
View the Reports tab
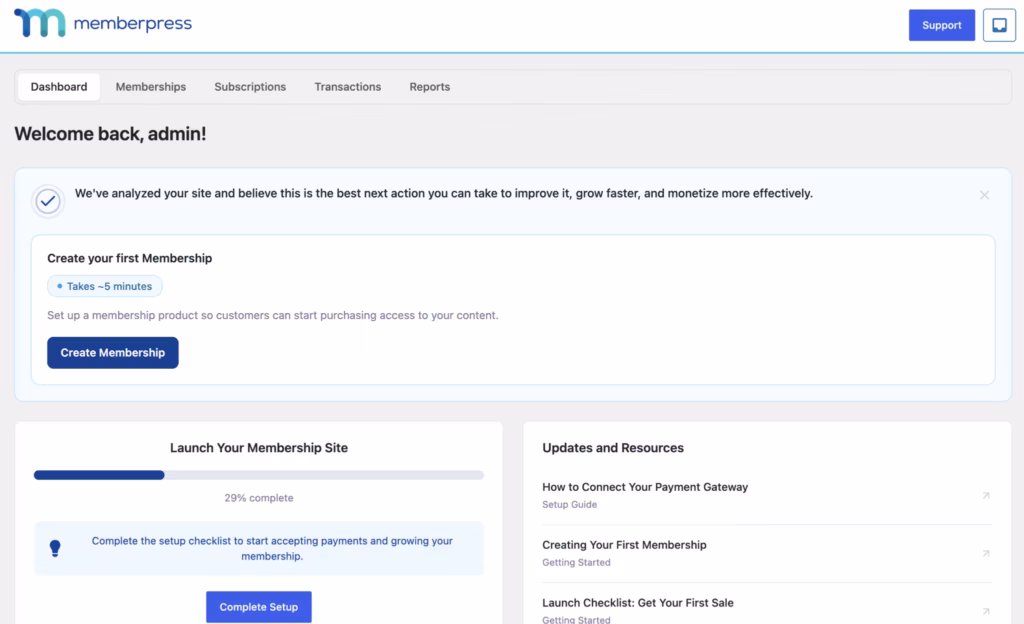tap(430, 87)
